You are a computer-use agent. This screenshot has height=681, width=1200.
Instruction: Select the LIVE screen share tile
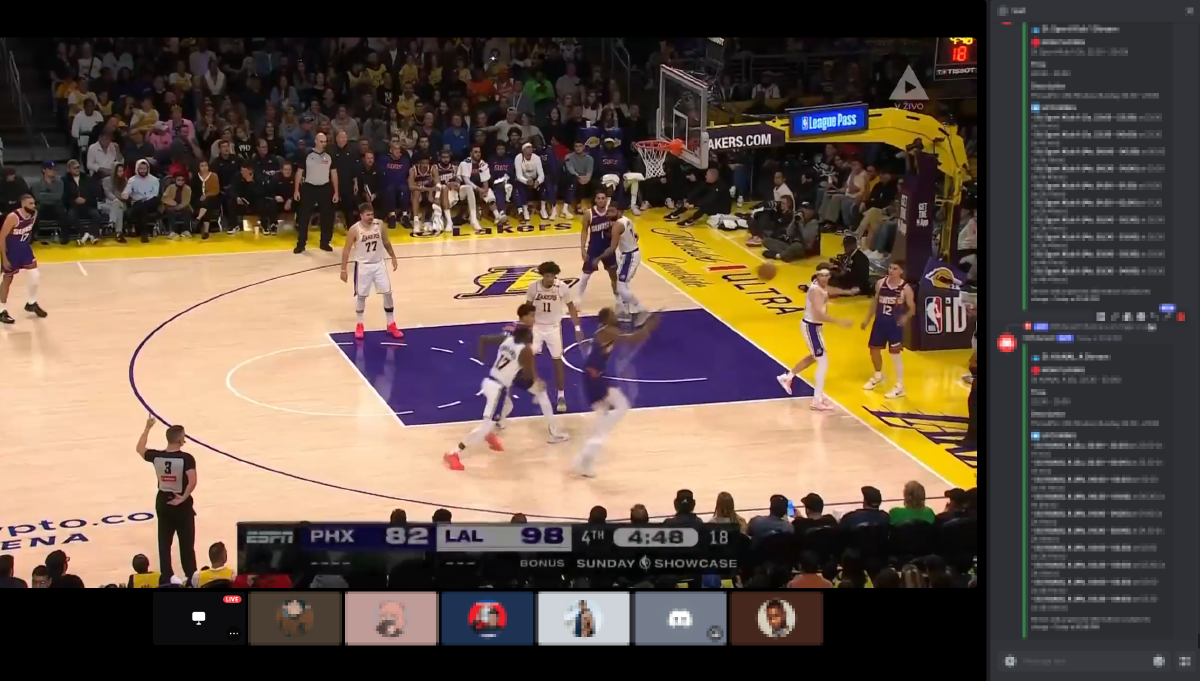(x=199, y=618)
